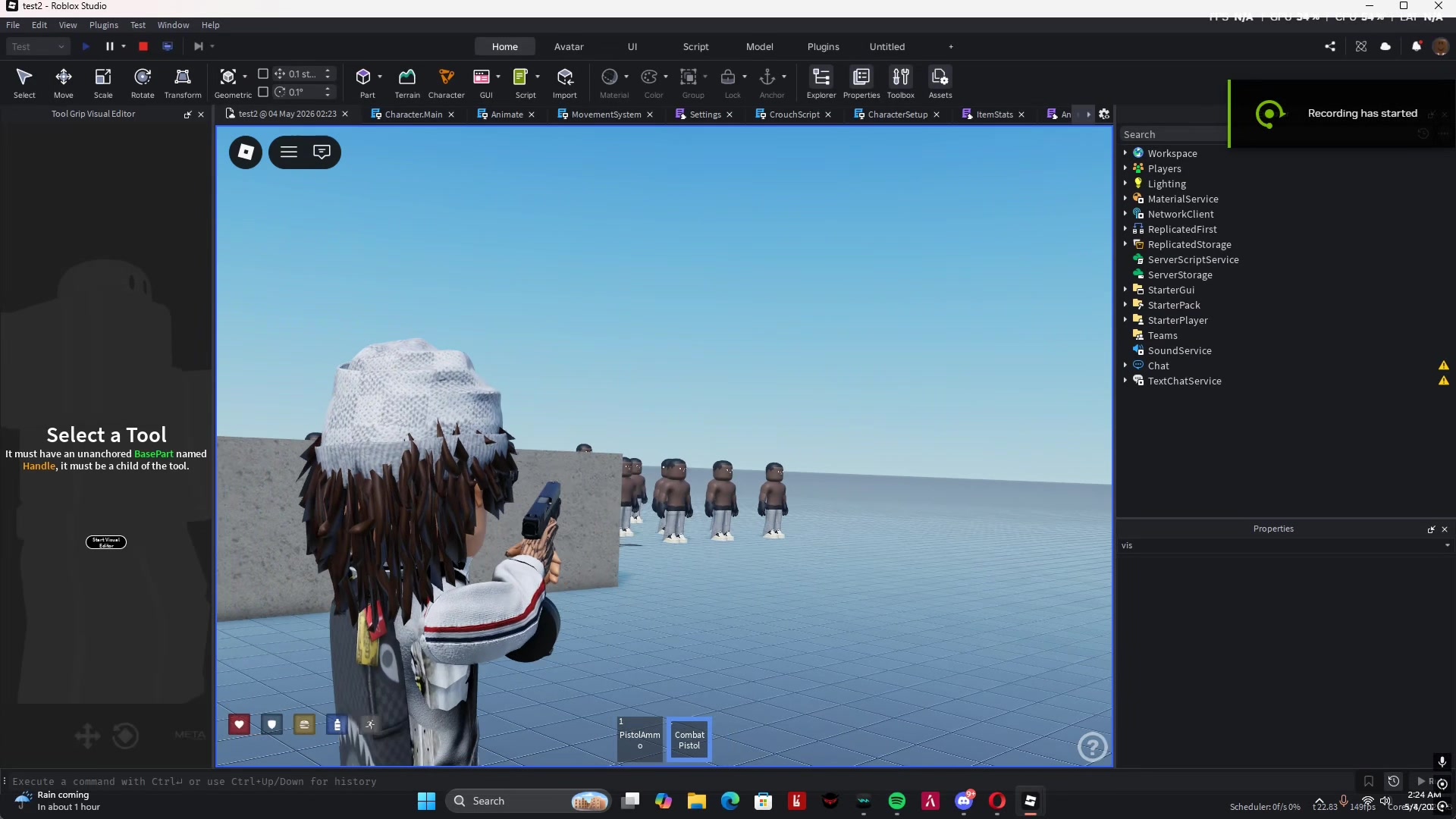Select the Move tool
This screenshot has height=819, width=1456.
(64, 83)
